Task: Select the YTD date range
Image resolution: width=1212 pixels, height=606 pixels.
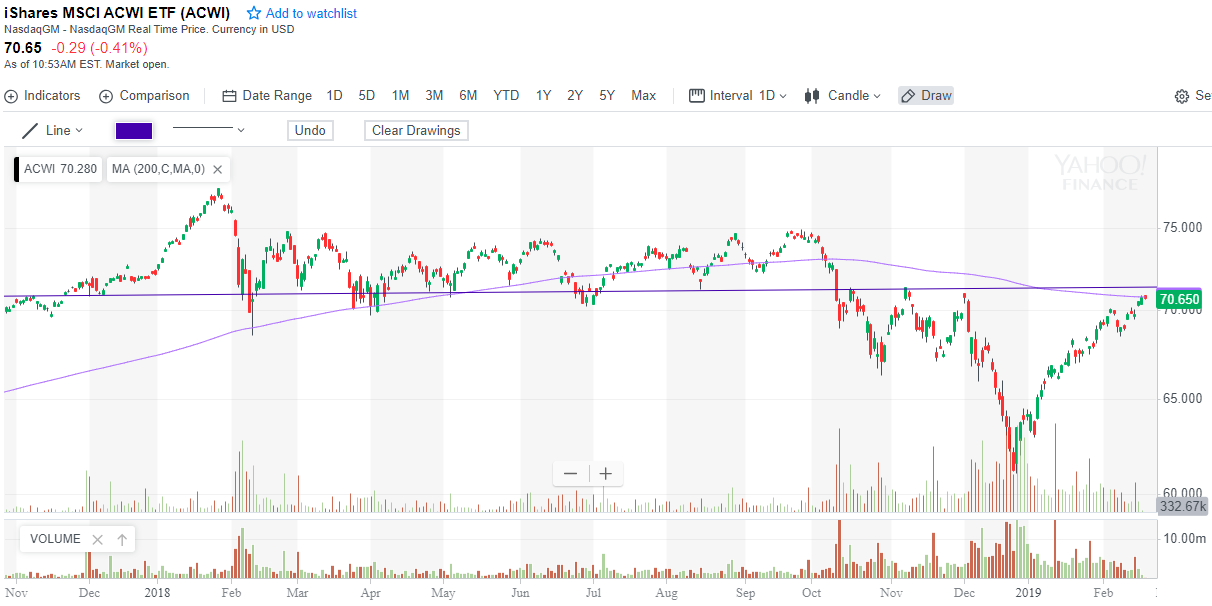Action: click(x=506, y=96)
